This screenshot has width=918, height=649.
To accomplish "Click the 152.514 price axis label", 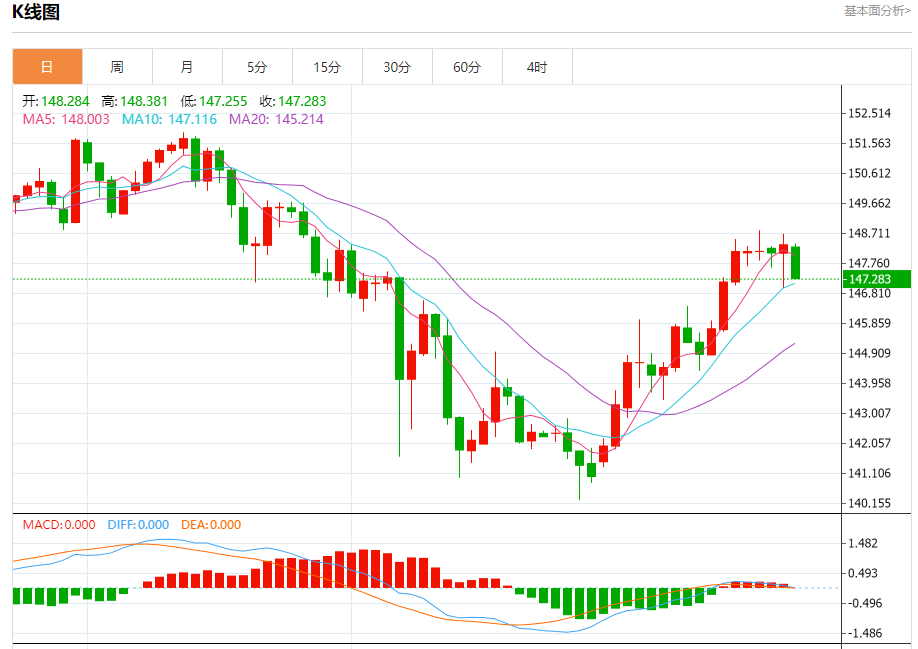I will point(869,113).
